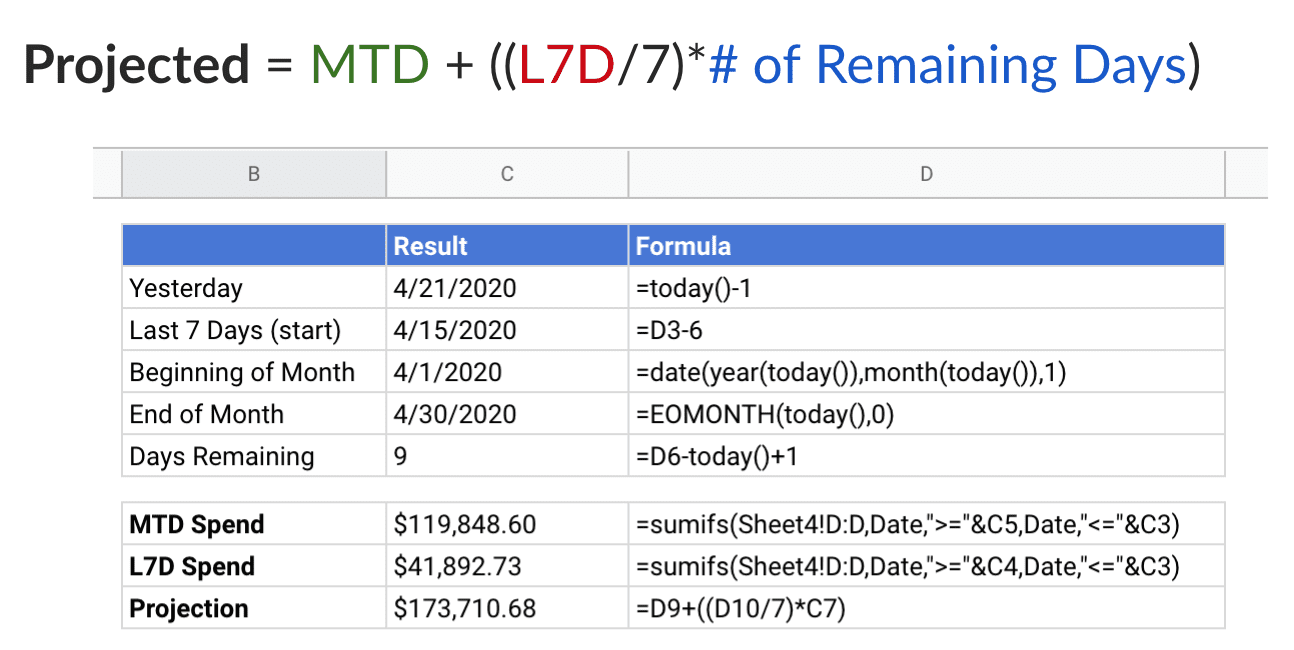Click the Last 7 Days (start) cell
Viewport: 1294px width, 650px height.
(254, 330)
